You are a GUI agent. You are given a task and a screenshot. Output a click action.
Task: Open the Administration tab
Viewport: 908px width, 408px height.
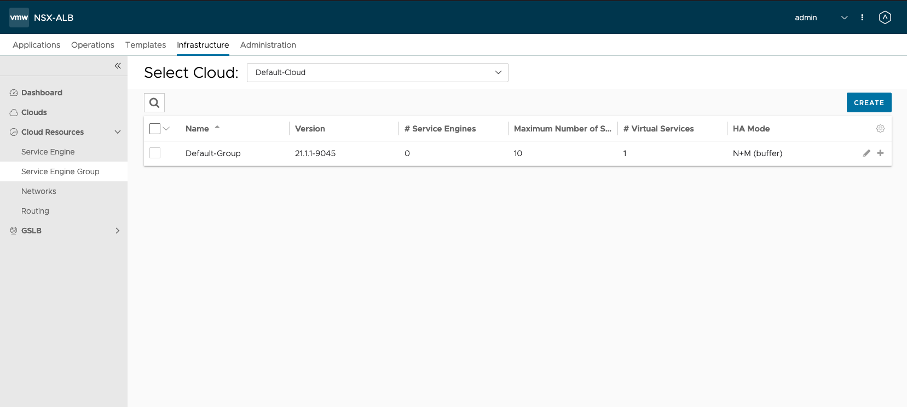pos(268,45)
